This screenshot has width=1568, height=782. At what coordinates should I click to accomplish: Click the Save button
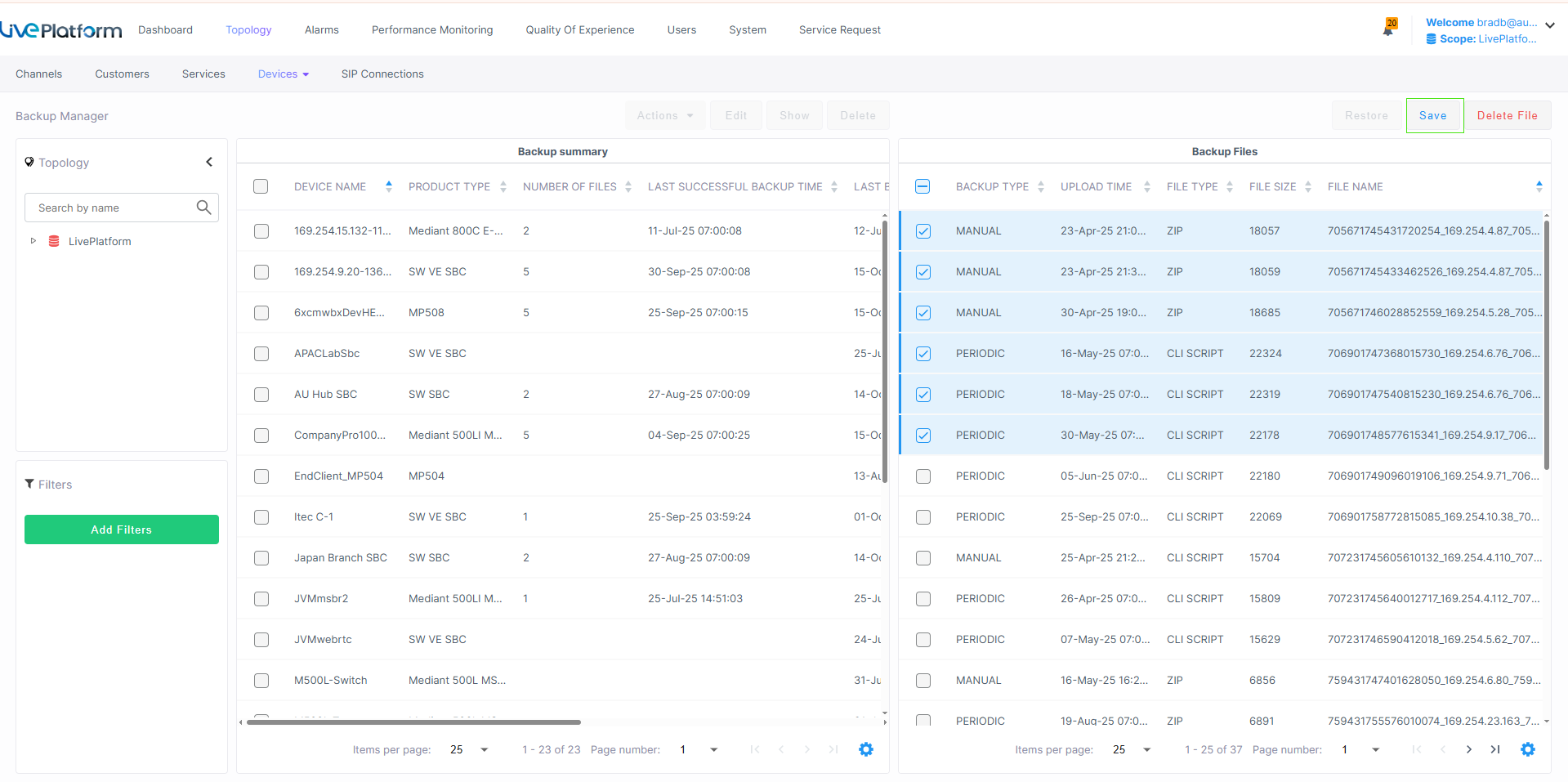point(1433,115)
